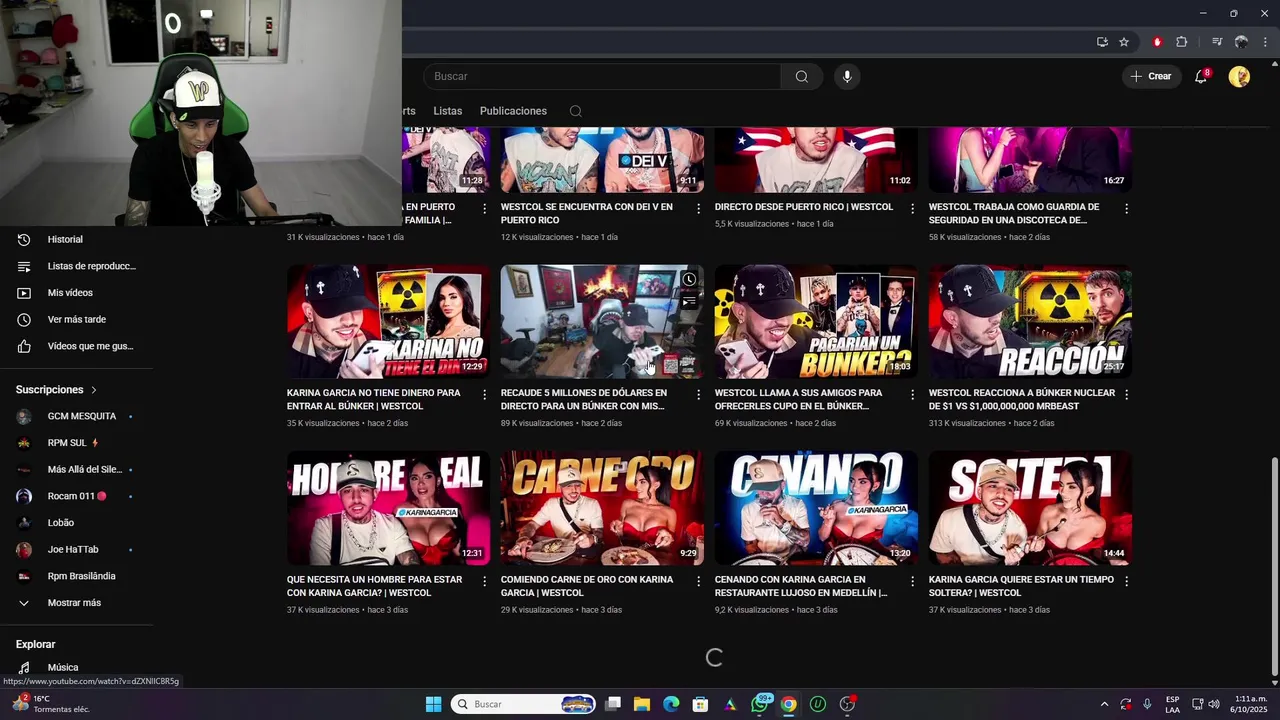Open OBS Studio from taskbar
Screen dimensions: 1280x720
pos(847,704)
